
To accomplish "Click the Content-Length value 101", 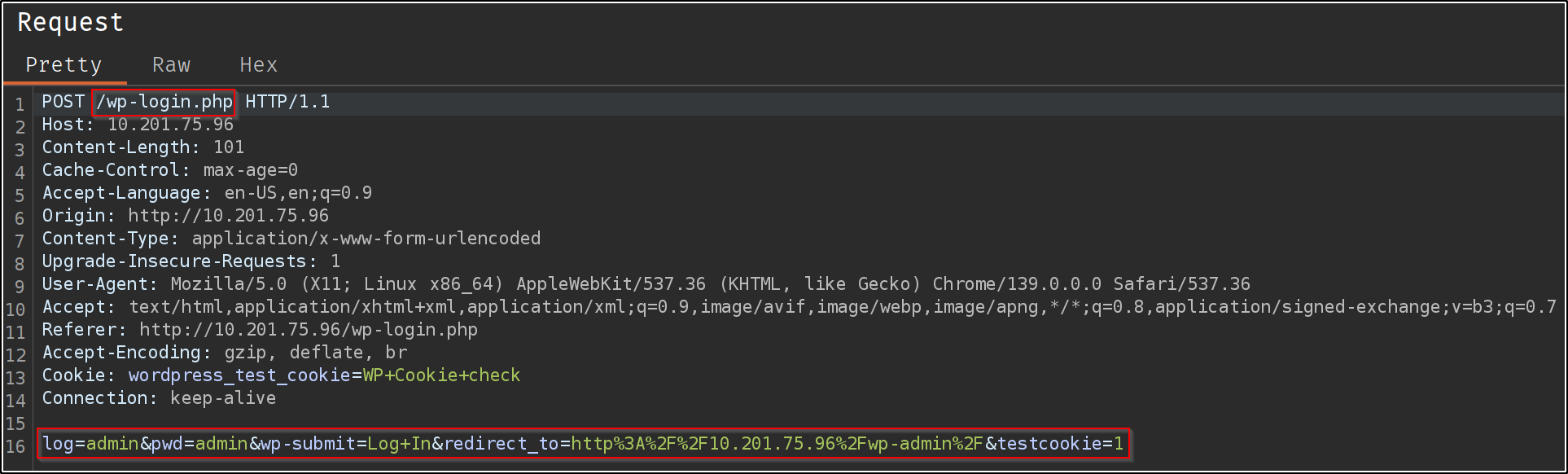I will pyautogui.click(x=228, y=147).
